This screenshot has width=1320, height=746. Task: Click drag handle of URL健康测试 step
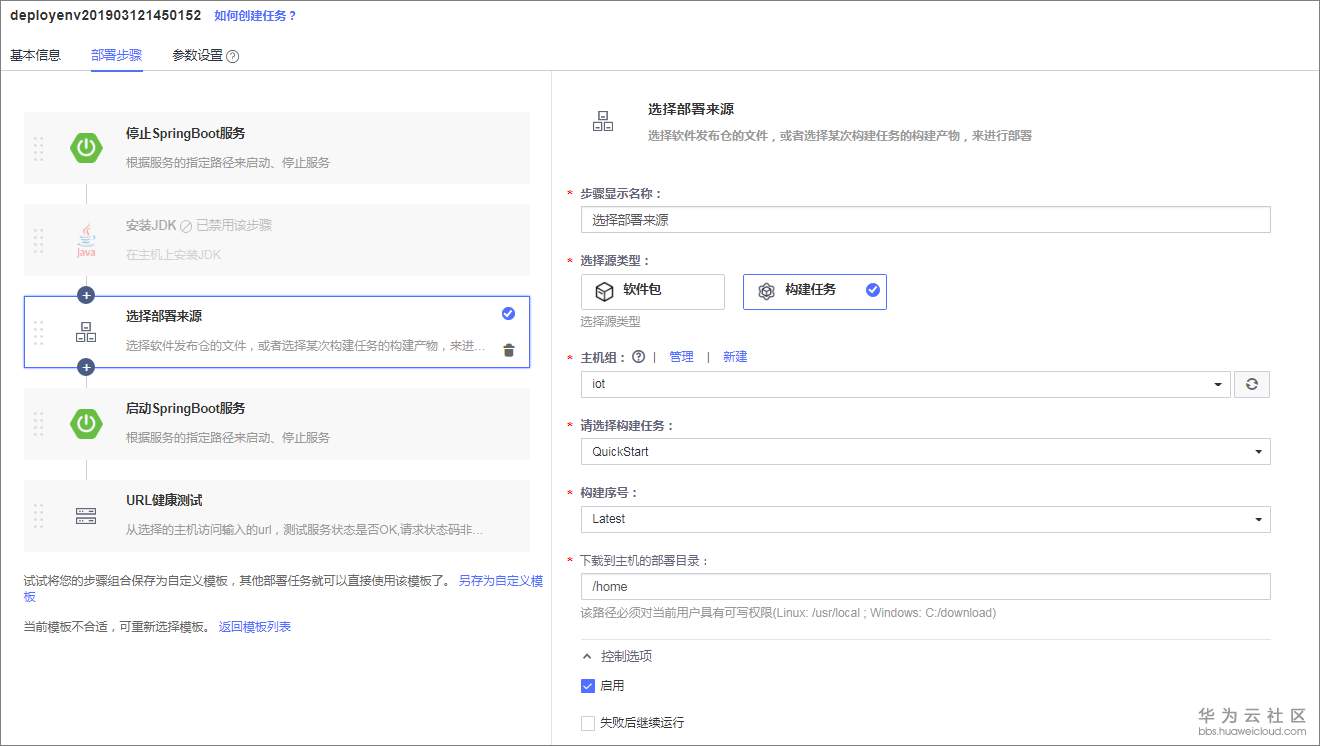coord(38,516)
